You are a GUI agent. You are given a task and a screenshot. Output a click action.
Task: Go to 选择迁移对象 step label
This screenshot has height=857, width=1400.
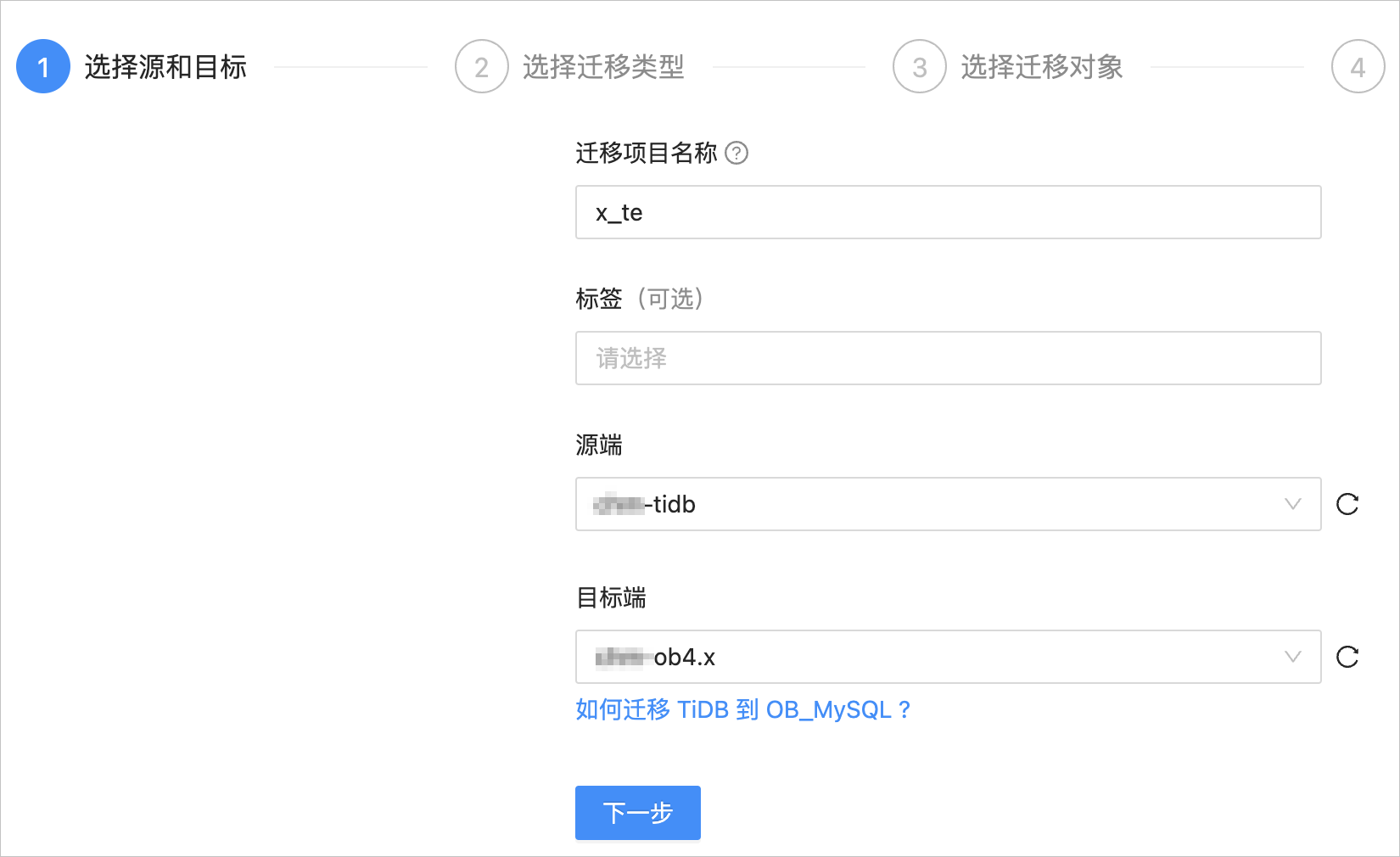coord(1042,67)
